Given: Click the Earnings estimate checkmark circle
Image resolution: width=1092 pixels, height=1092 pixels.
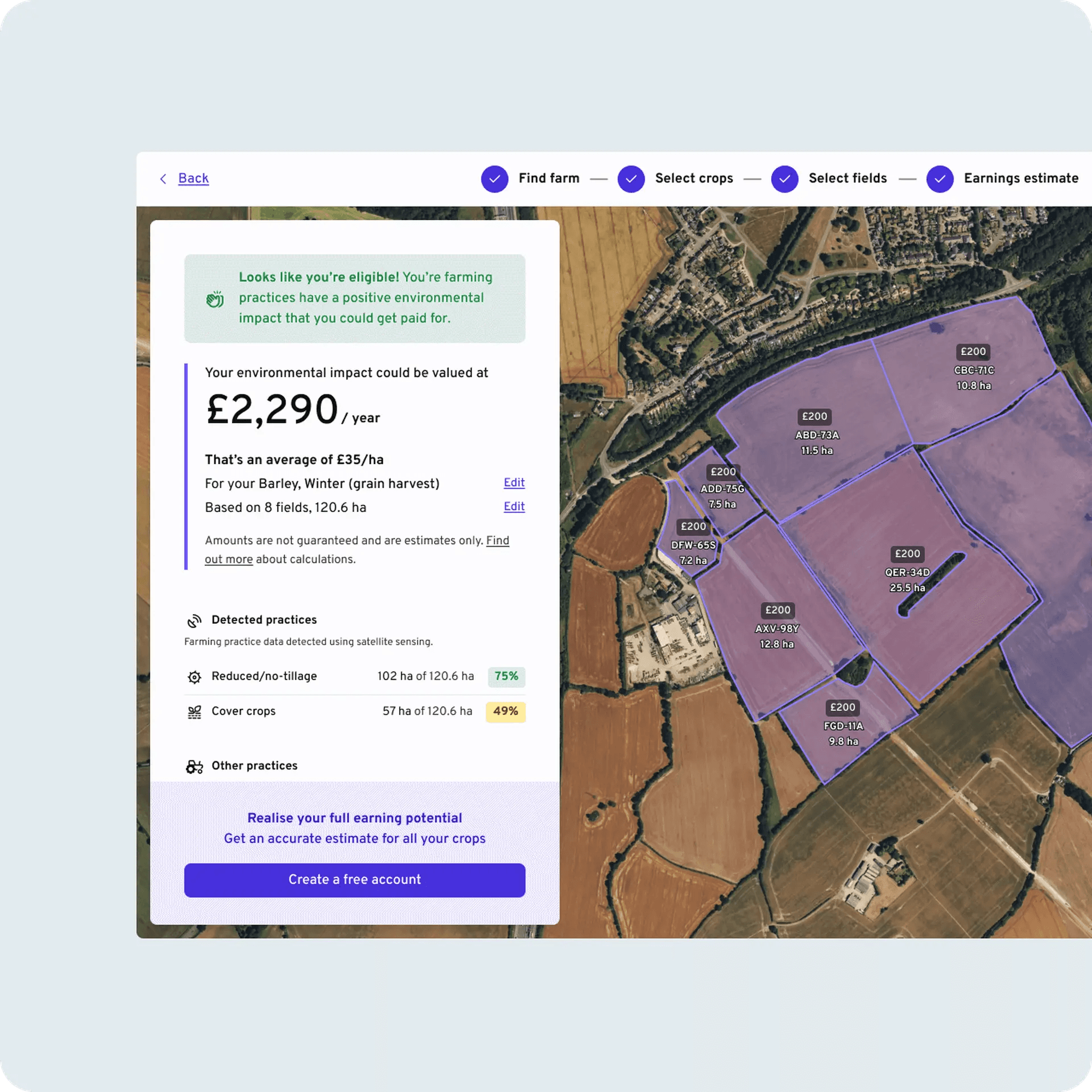Looking at the screenshot, I should 940,179.
